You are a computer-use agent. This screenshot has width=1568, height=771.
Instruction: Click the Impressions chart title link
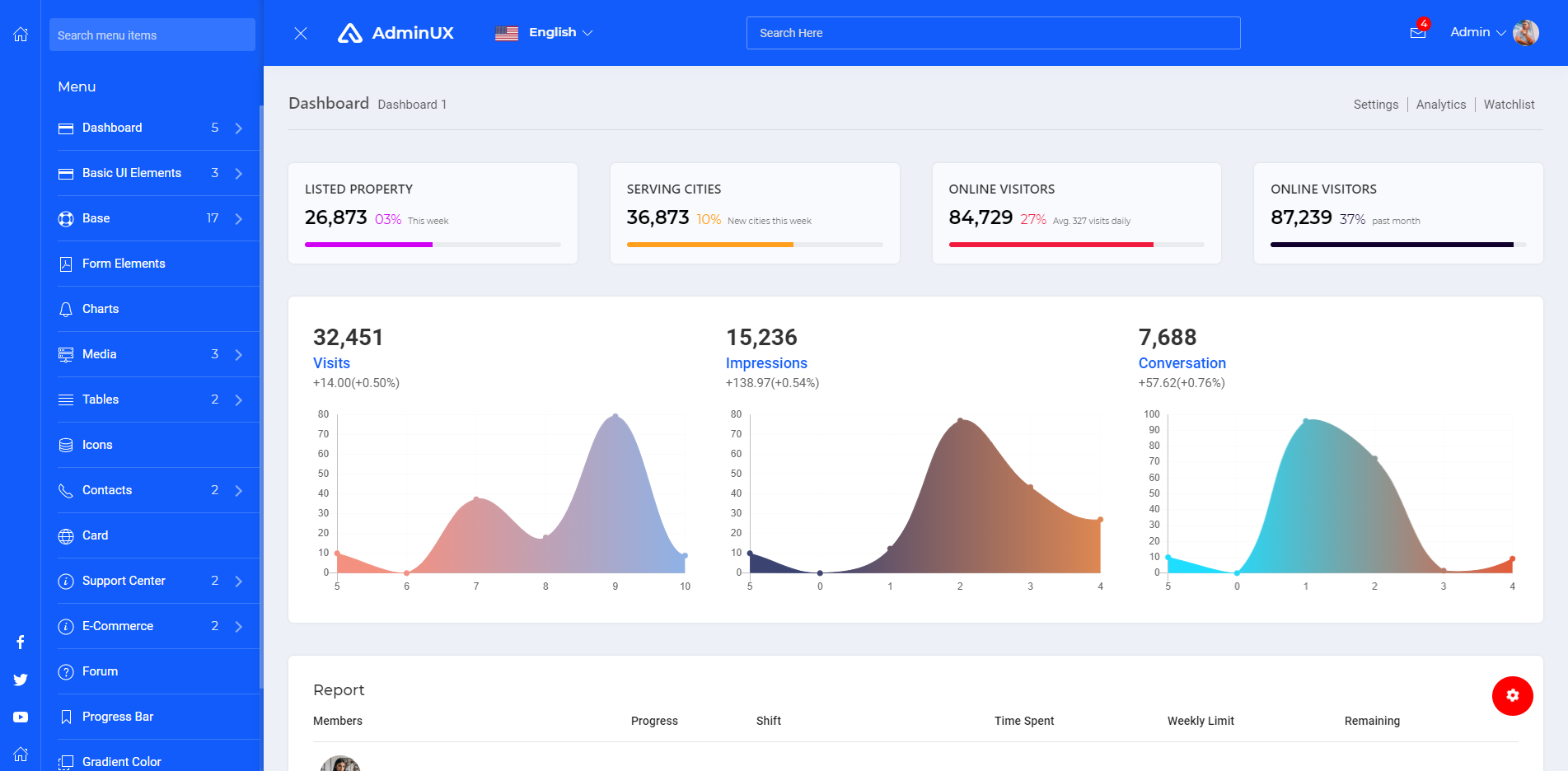(x=766, y=363)
